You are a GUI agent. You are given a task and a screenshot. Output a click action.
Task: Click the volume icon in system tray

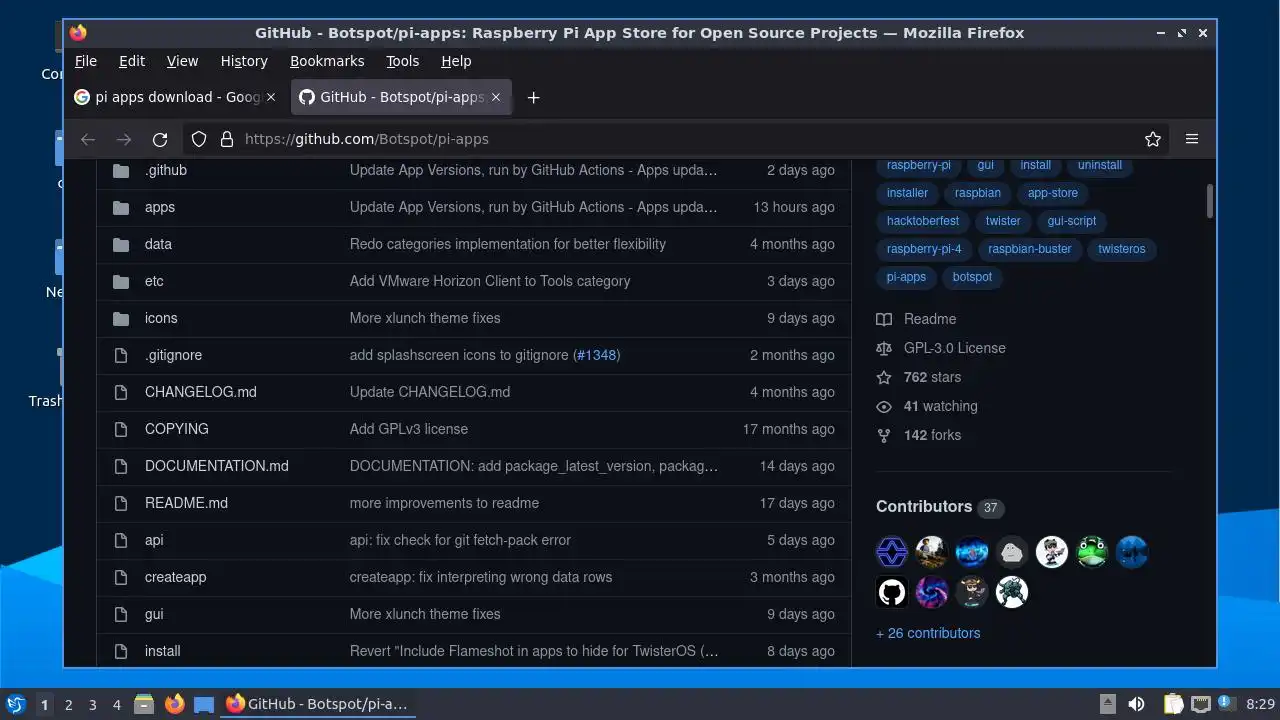pos(1136,704)
